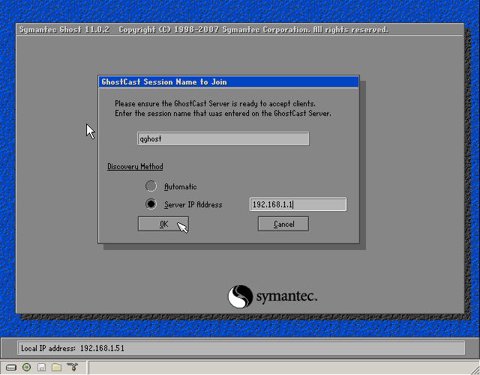Image resolution: width=480 pixels, height=375 pixels.
Task: Click the floppy disk status icon
Action: click(42, 367)
